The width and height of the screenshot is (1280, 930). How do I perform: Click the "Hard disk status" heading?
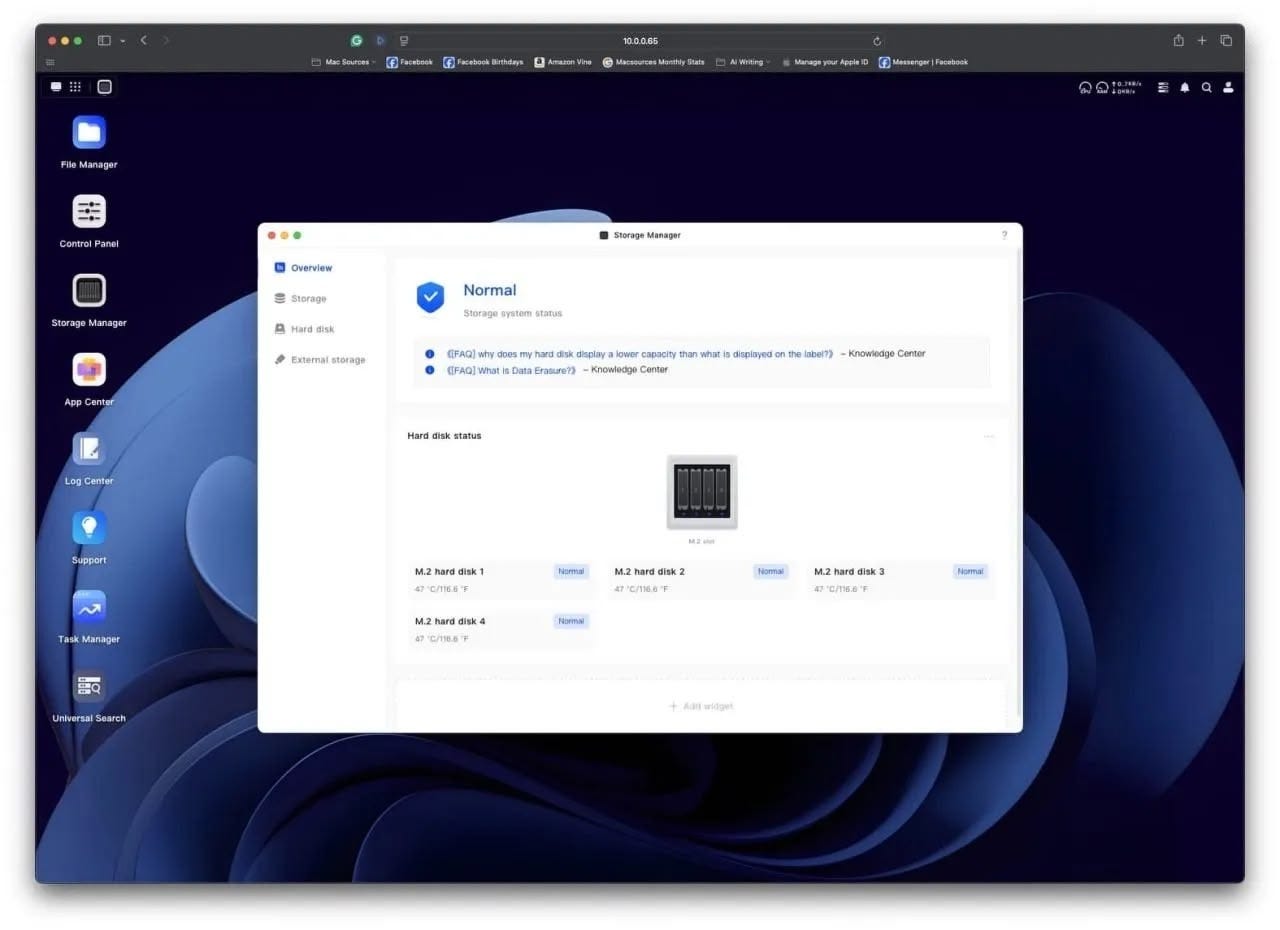click(x=444, y=436)
